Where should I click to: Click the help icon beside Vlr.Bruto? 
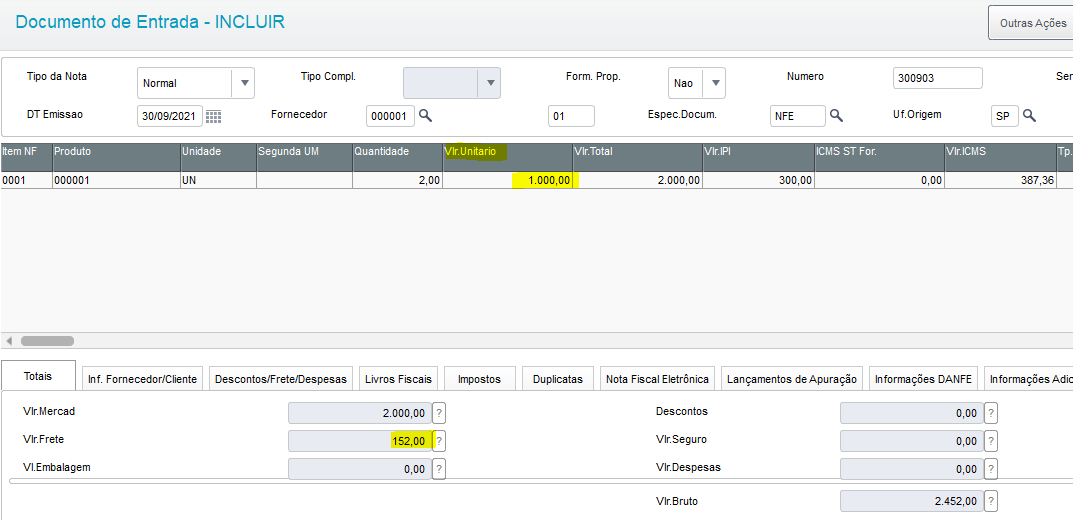(990, 501)
